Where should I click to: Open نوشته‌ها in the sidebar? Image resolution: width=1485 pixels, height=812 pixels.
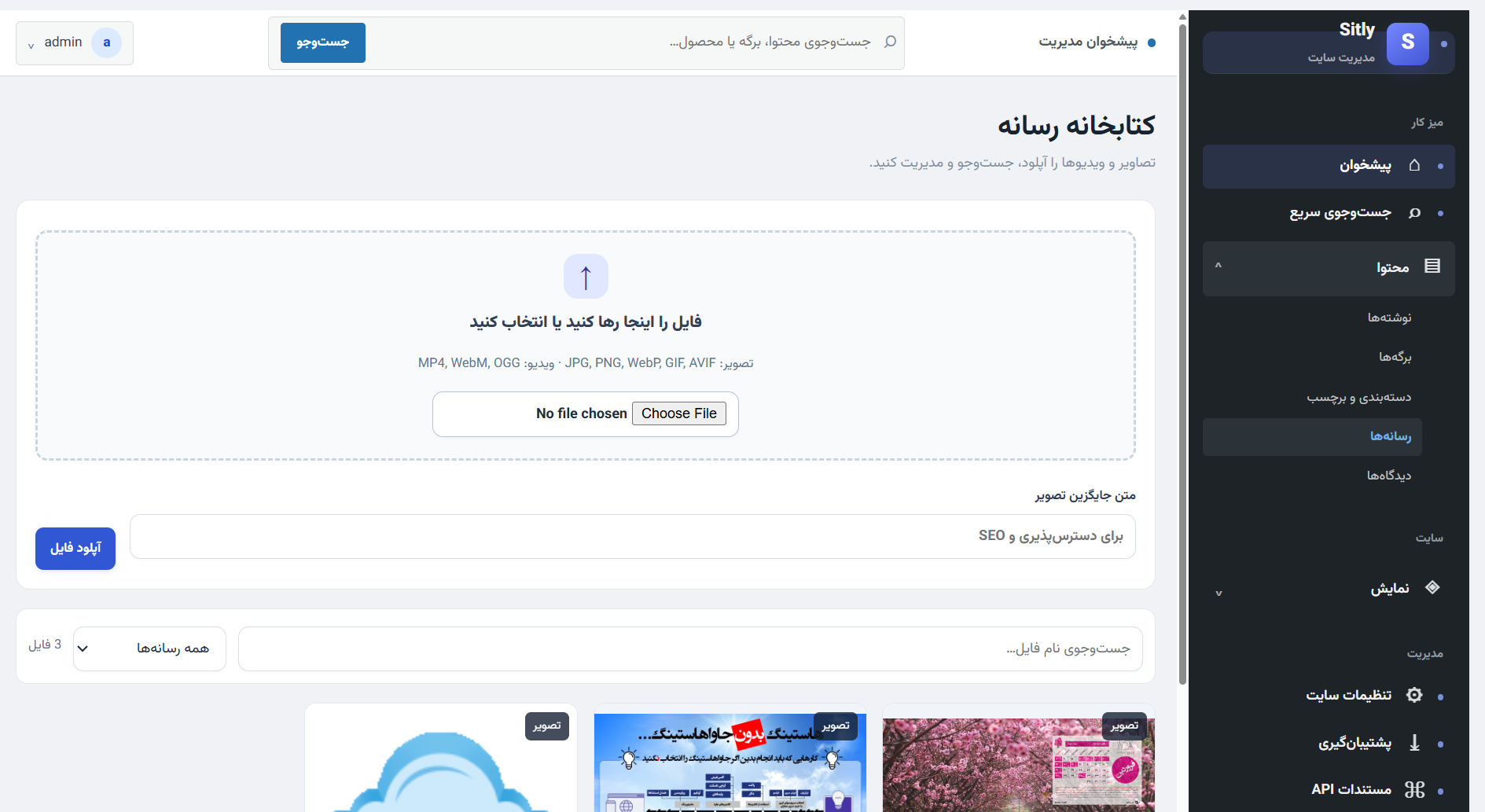(1389, 318)
